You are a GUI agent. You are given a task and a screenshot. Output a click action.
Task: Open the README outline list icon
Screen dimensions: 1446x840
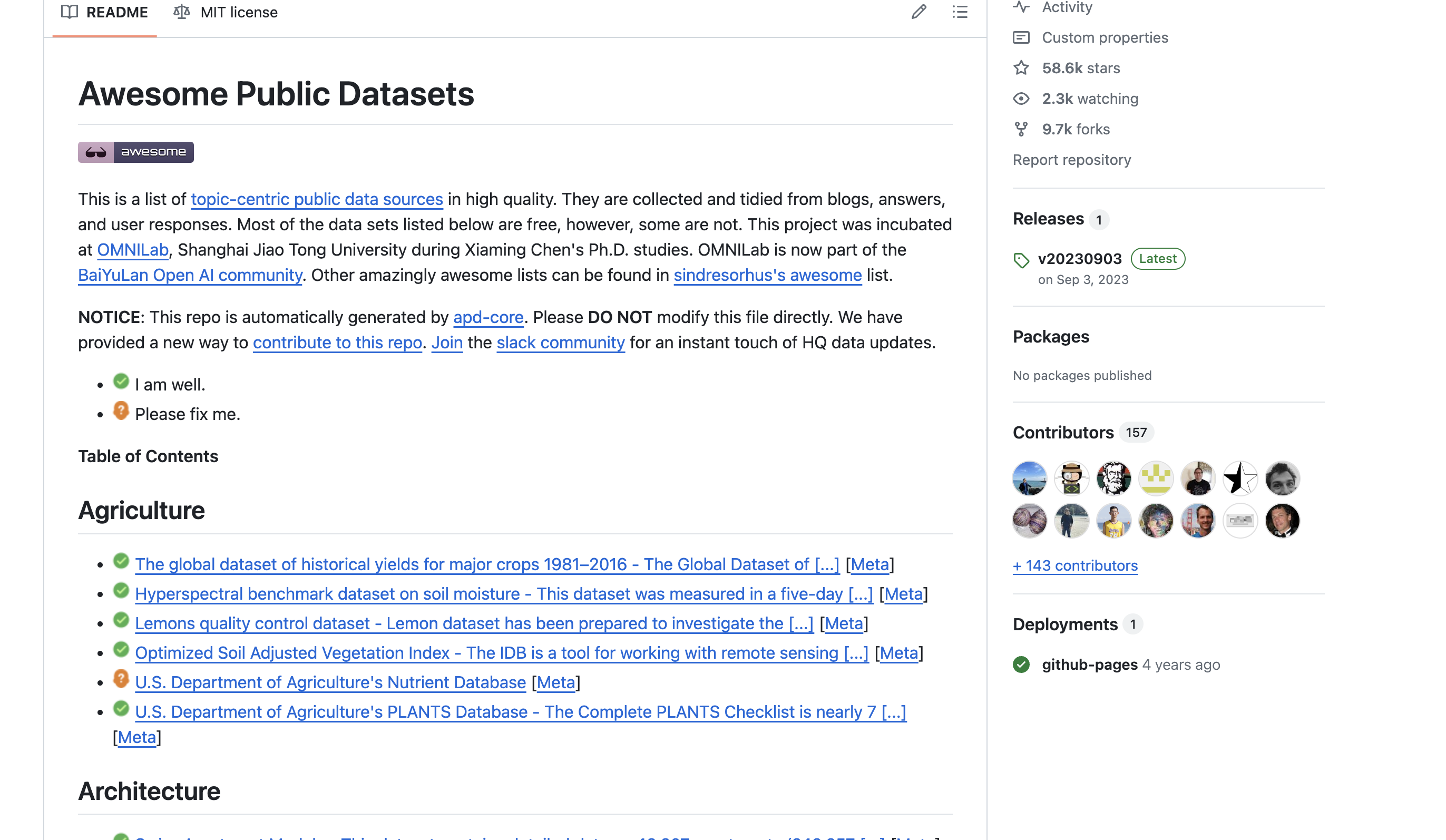coord(961,12)
